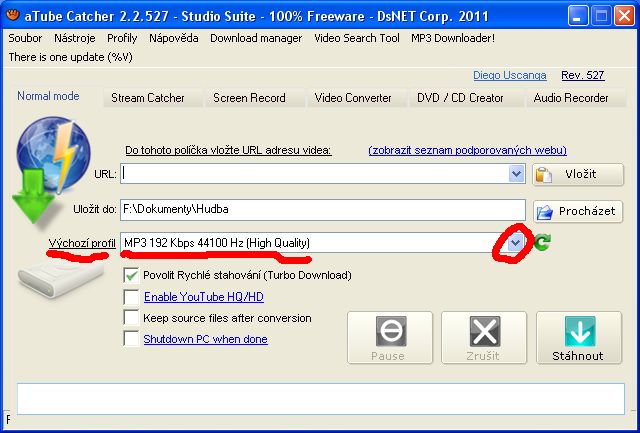Switch to Screen Record tab
The width and height of the screenshot is (640, 433).
(x=255, y=98)
